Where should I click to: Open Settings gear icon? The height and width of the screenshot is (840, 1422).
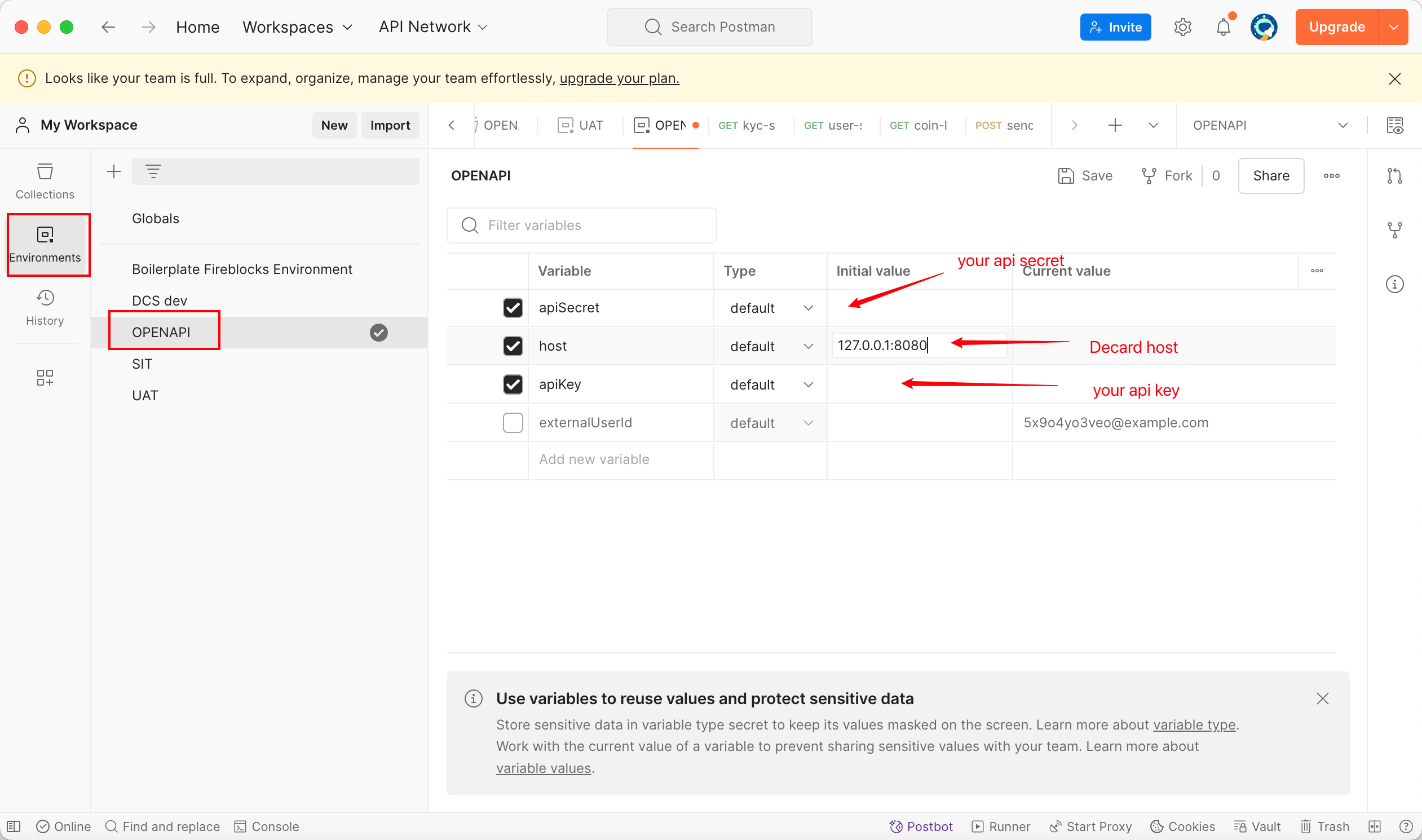point(1182,26)
